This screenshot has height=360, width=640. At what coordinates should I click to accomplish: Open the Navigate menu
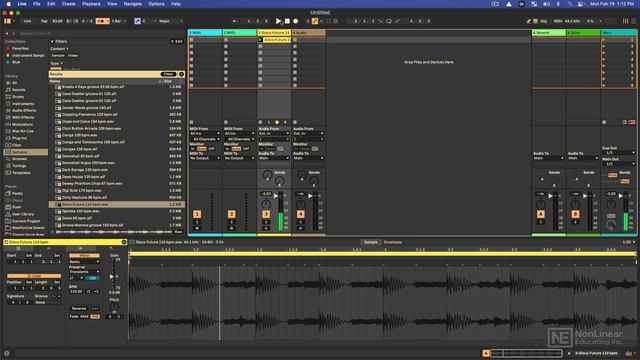133,4
